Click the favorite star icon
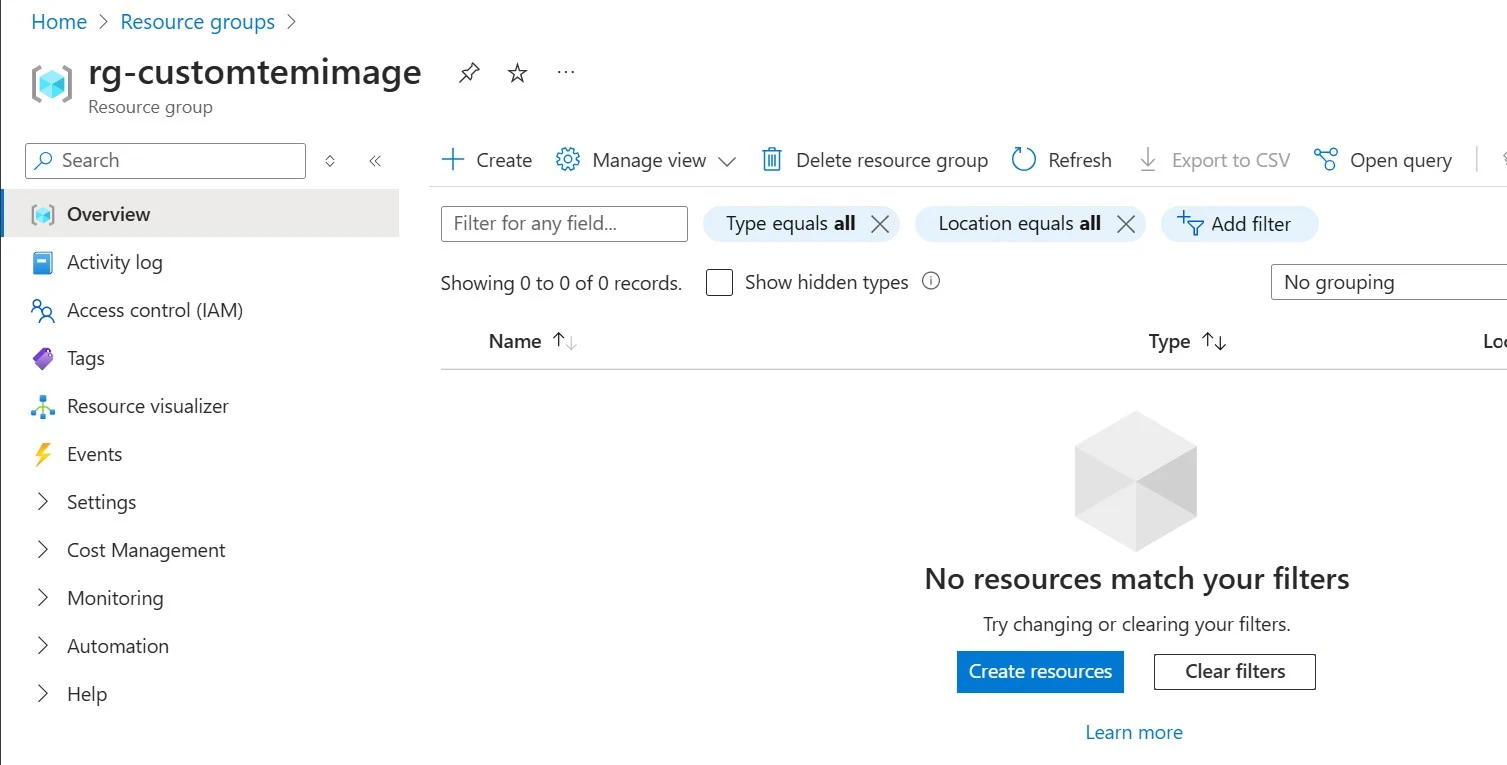The image size is (1507, 765). [517, 73]
